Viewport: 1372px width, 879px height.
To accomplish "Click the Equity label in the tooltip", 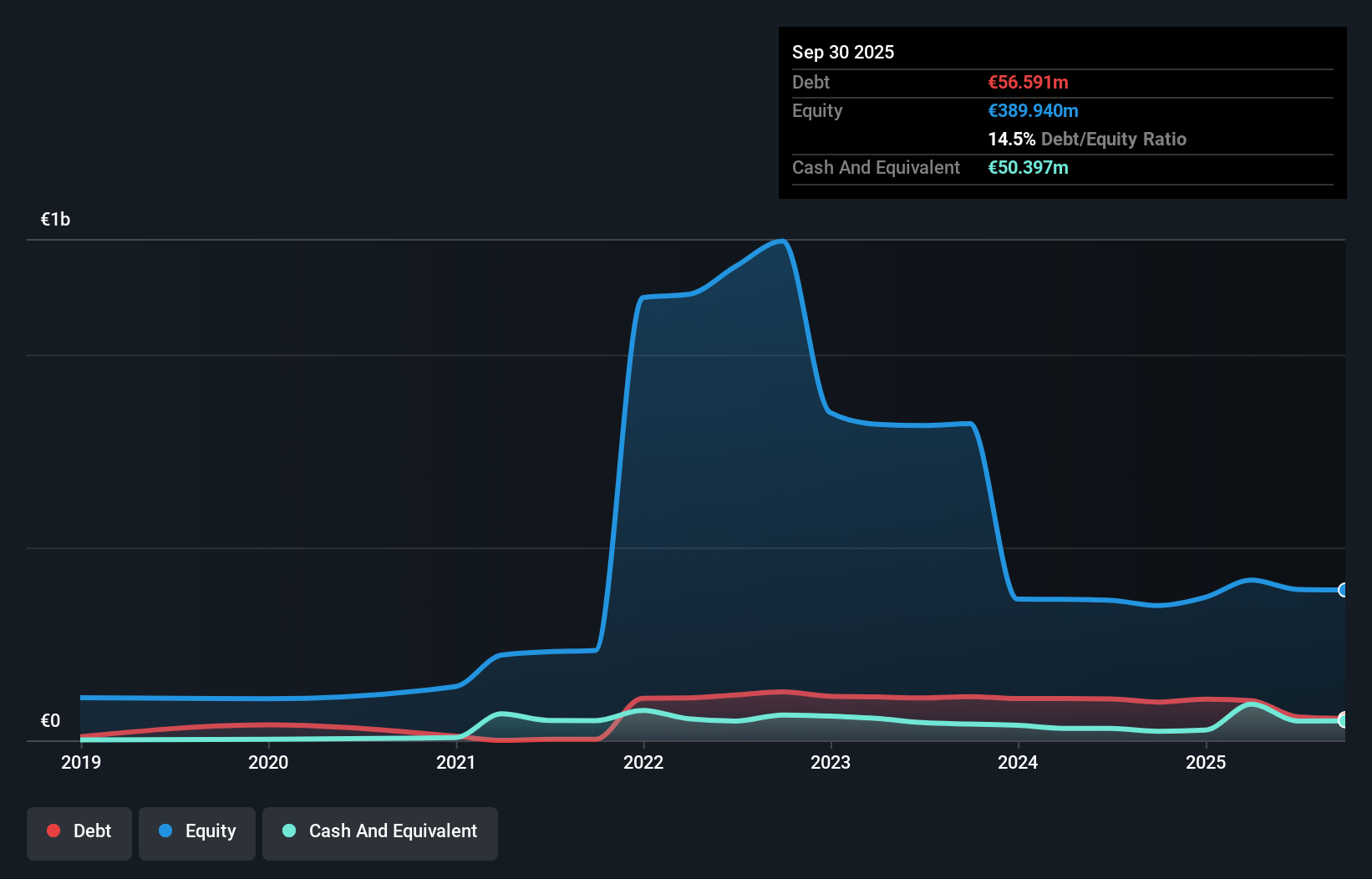I will point(817,110).
